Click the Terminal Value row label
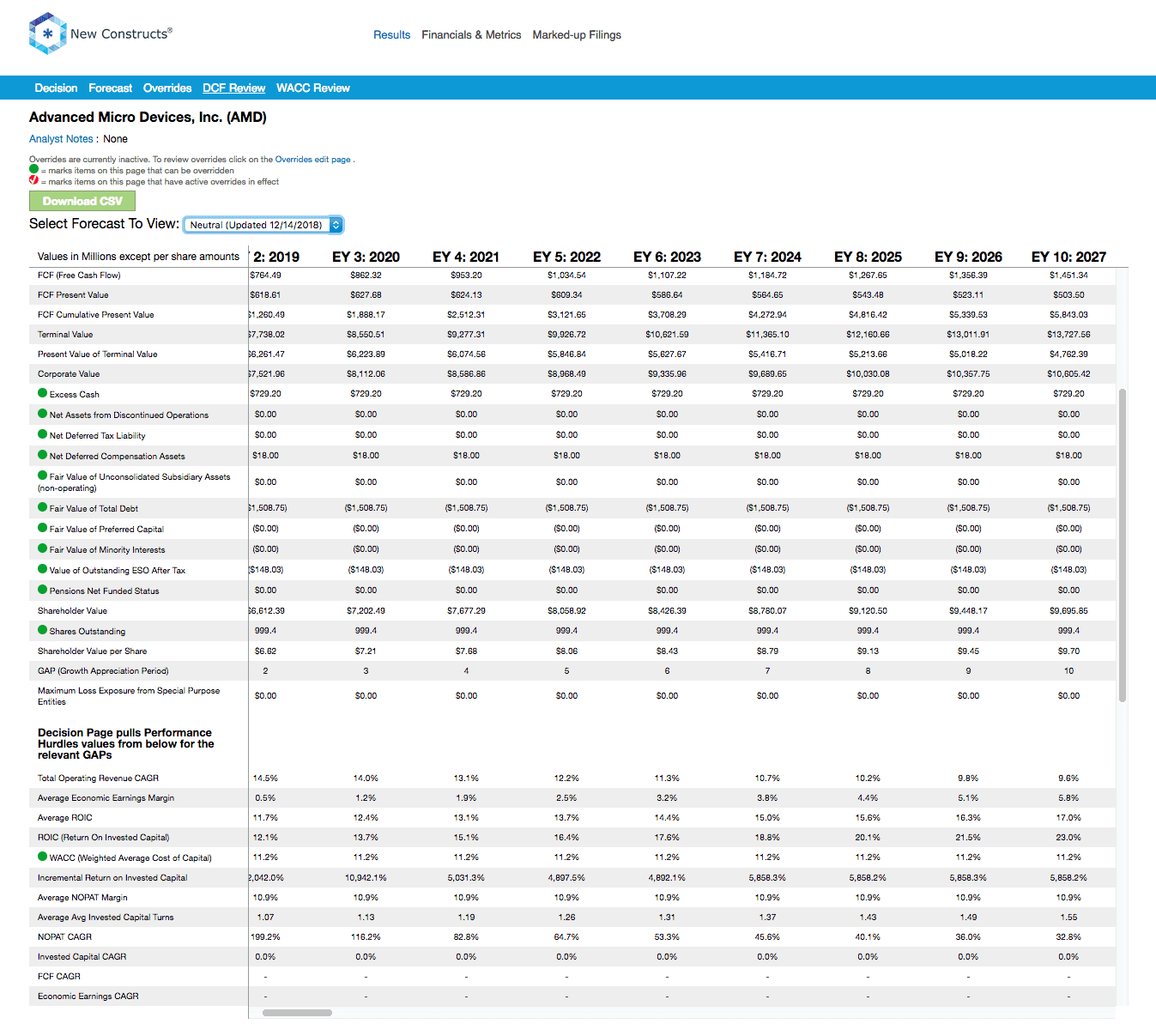The image size is (1156, 1036). (x=65, y=335)
